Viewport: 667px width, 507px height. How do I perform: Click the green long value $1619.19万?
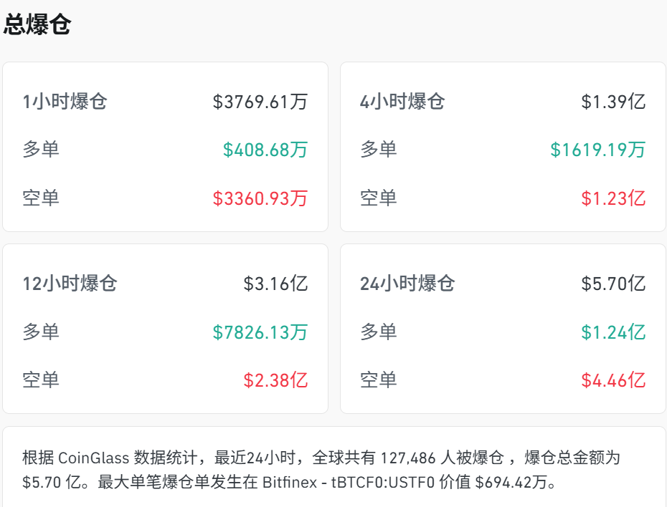(x=597, y=149)
